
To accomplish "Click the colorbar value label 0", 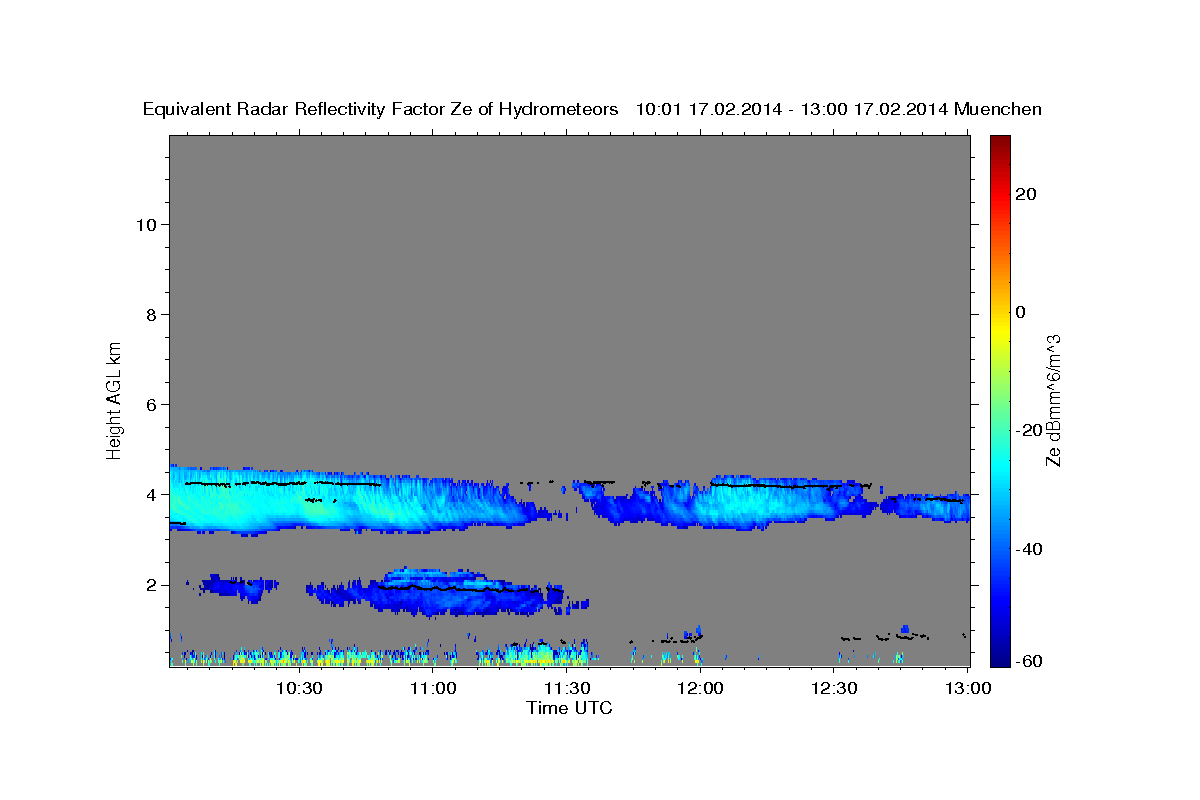I will [1020, 312].
